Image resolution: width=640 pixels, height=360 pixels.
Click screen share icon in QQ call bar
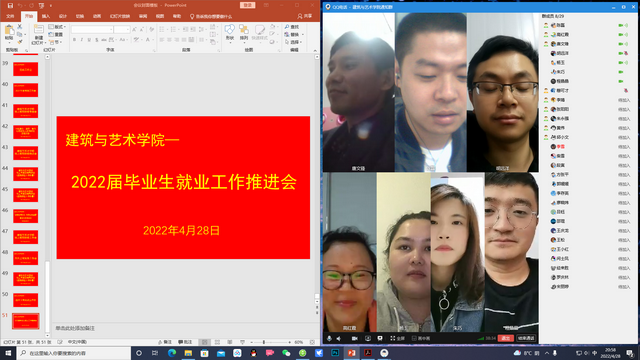click(x=368, y=338)
